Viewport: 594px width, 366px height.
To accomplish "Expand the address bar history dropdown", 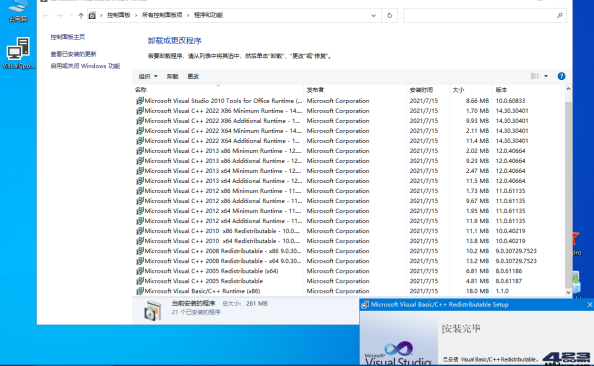I will click(374, 16).
